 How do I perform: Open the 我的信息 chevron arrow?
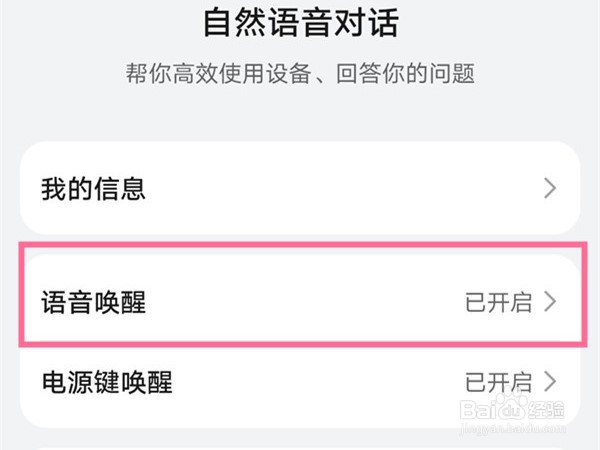(549, 188)
